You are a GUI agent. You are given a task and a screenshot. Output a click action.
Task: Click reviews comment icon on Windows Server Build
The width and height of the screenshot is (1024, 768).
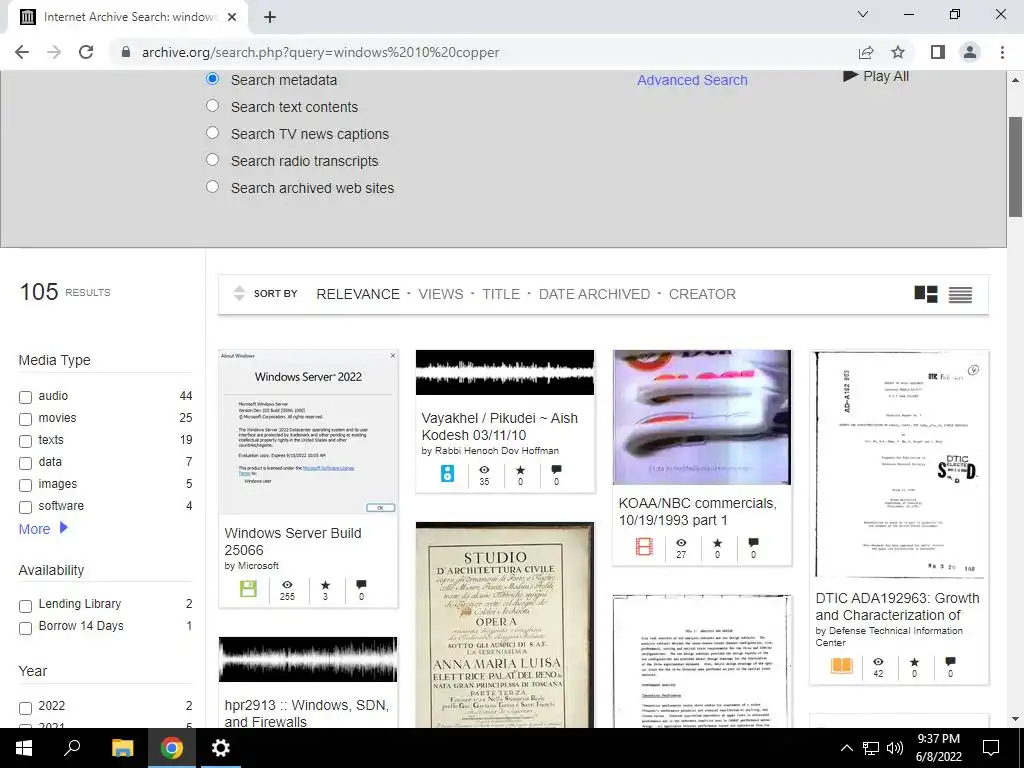[361, 584]
